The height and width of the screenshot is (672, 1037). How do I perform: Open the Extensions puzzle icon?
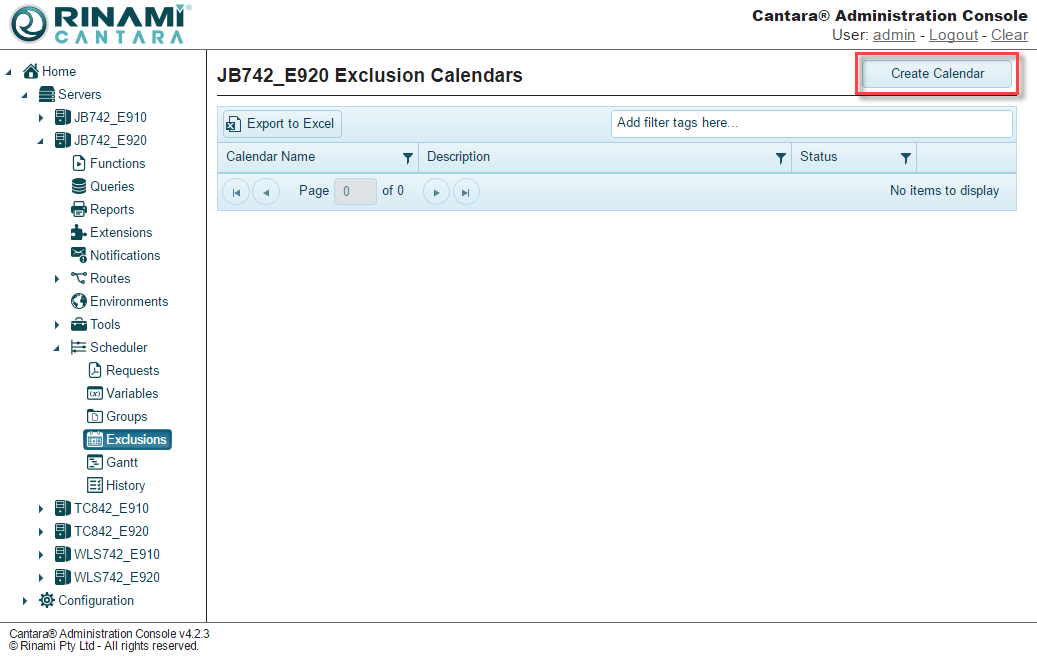click(79, 232)
